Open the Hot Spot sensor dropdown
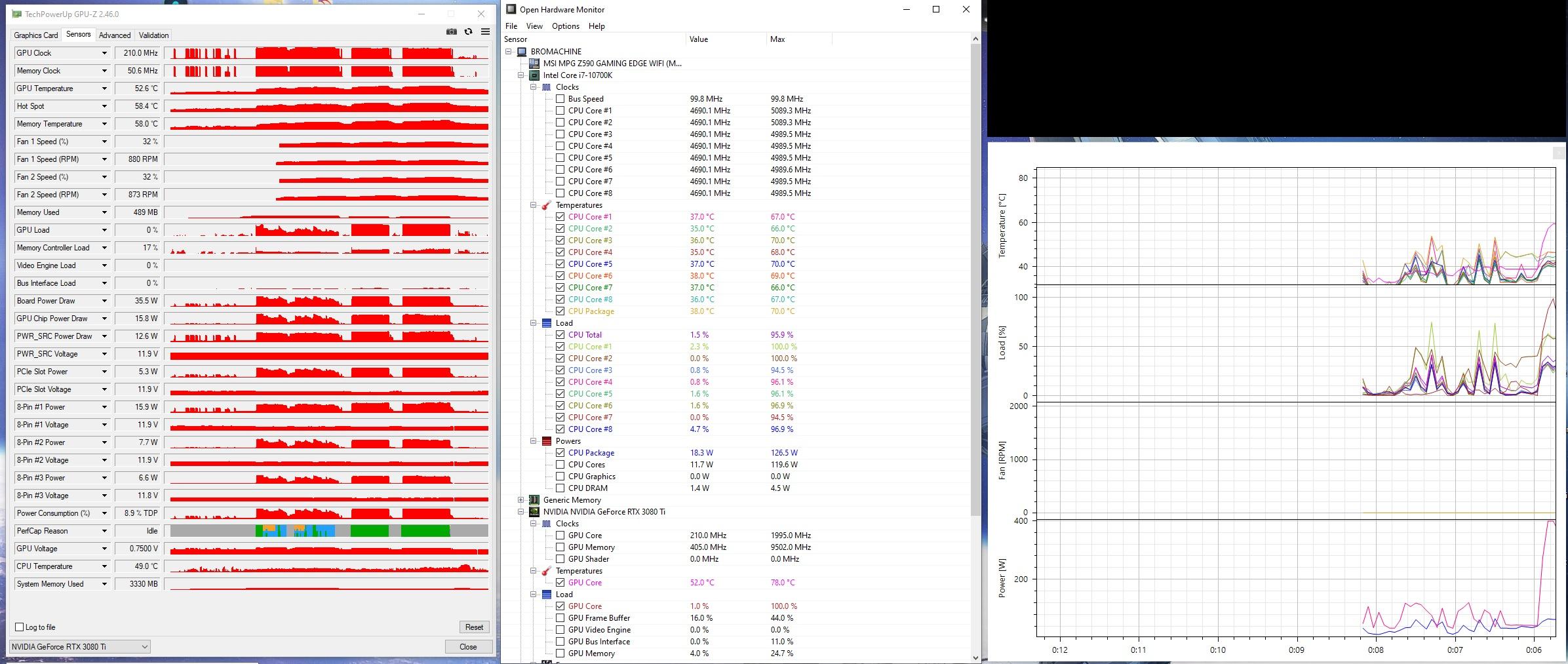This screenshot has width=1568, height=664. click(x=104, y=106)
